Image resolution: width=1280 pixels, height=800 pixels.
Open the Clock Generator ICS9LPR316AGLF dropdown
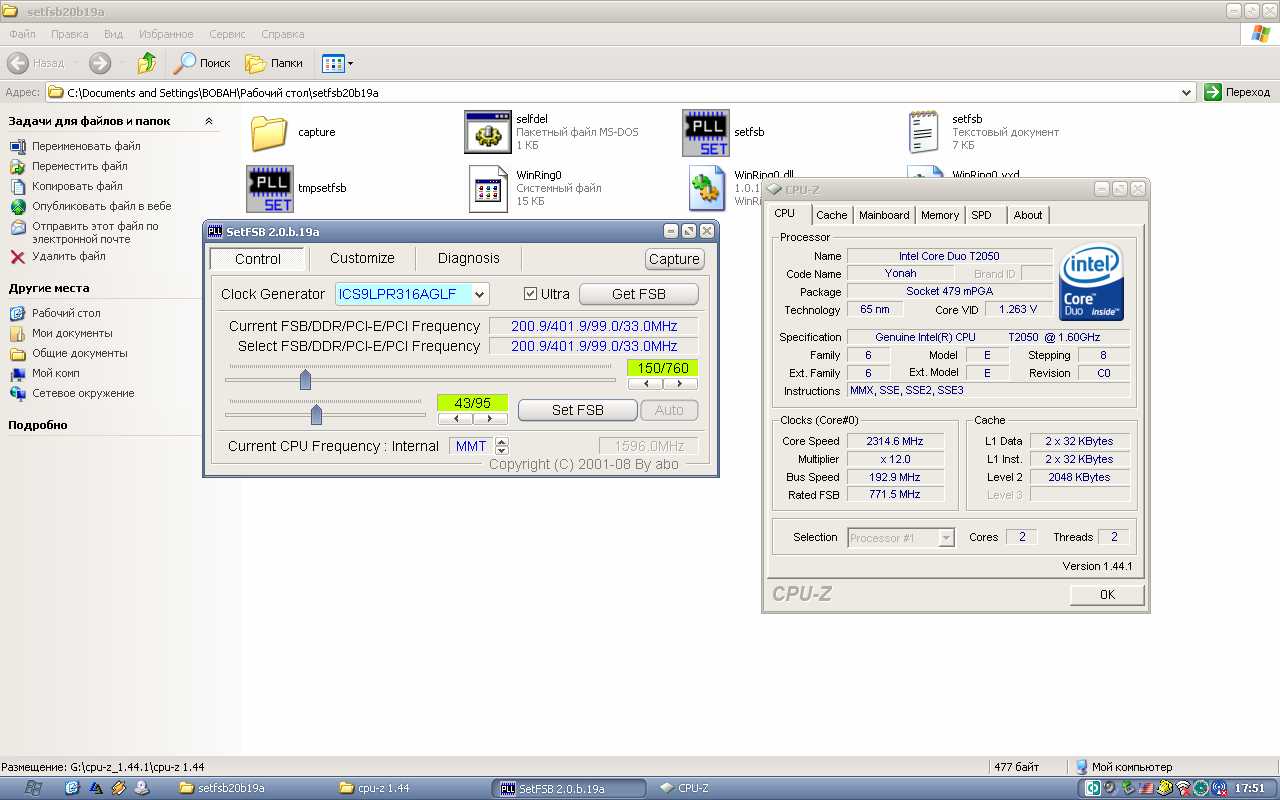tap(480, 294)
